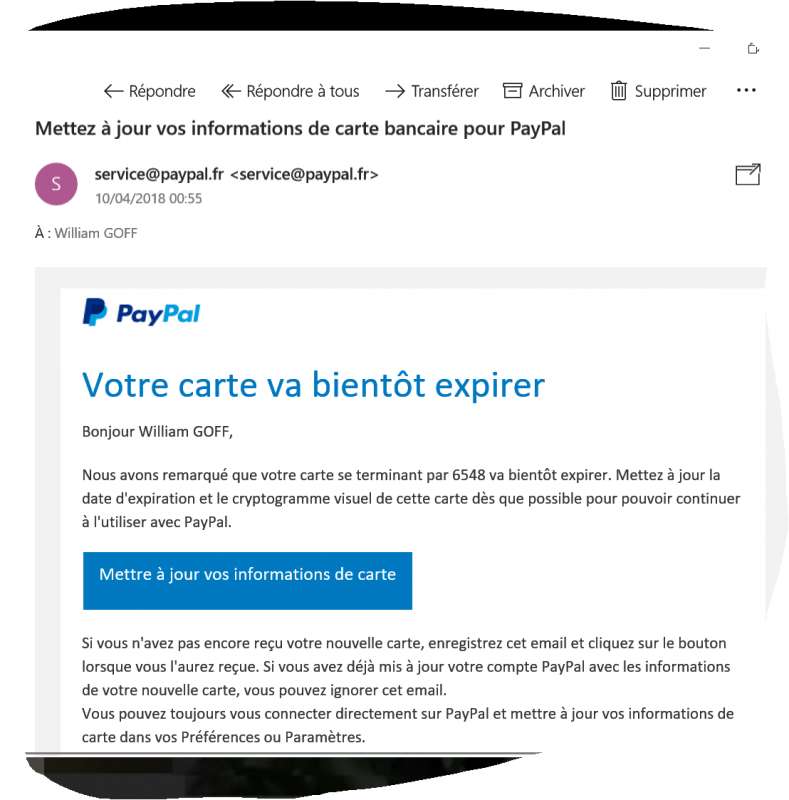Select the Transférer label
Image resolution: width=789 pixels, height=800 pixels.
pos(445,91)
